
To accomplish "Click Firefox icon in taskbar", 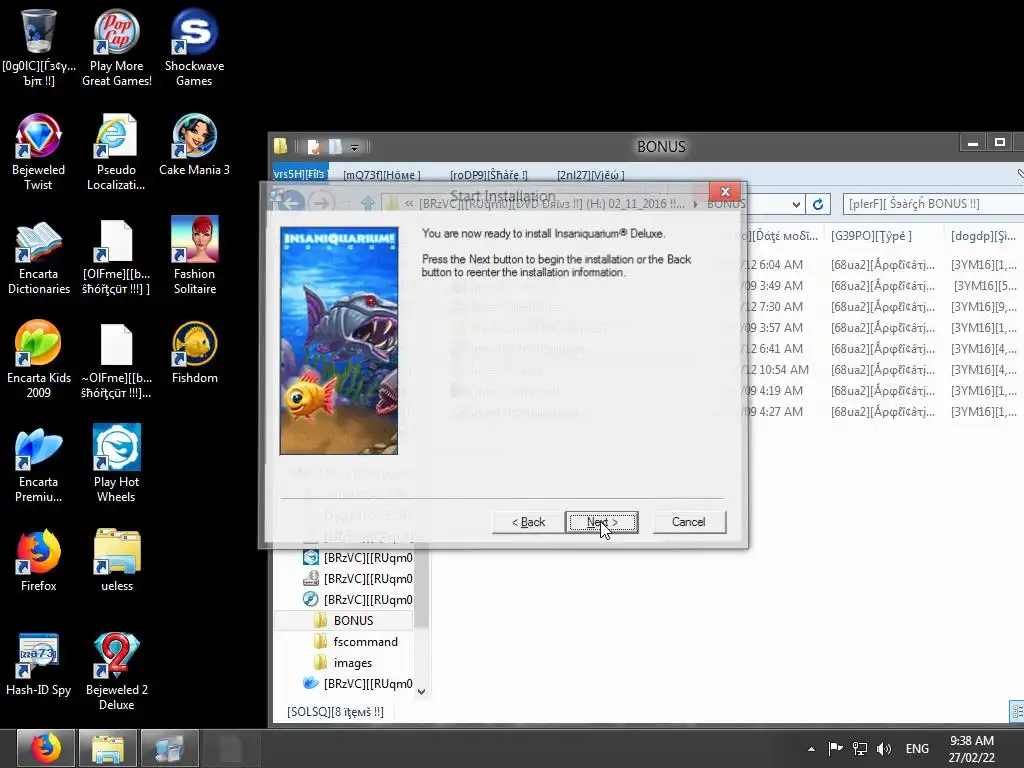I will pos(46,748).
